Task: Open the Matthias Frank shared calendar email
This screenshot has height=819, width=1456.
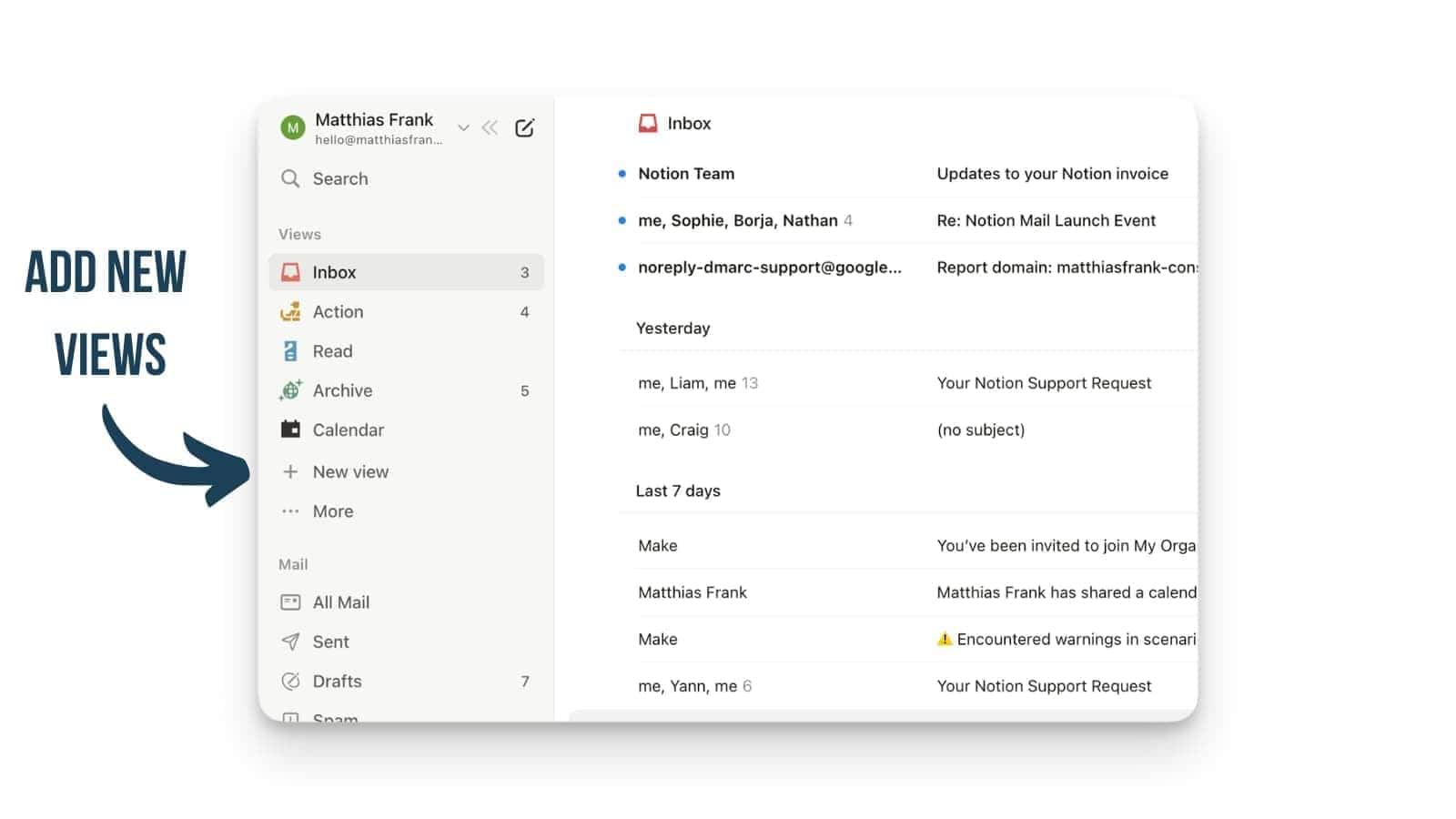Action: (x=910, y=592)
